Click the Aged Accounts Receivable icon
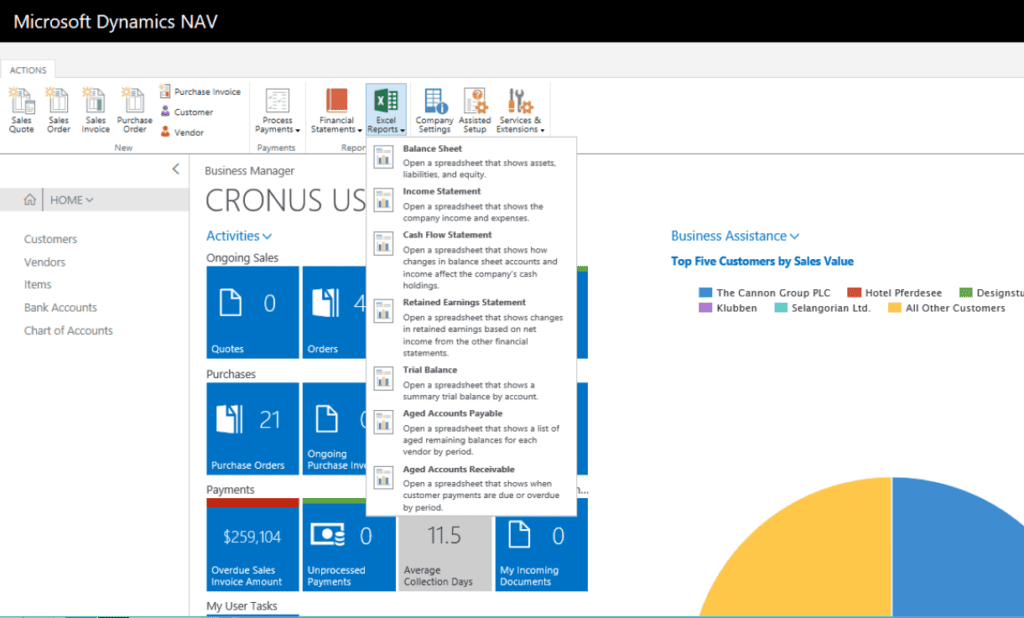 (383, 478)
